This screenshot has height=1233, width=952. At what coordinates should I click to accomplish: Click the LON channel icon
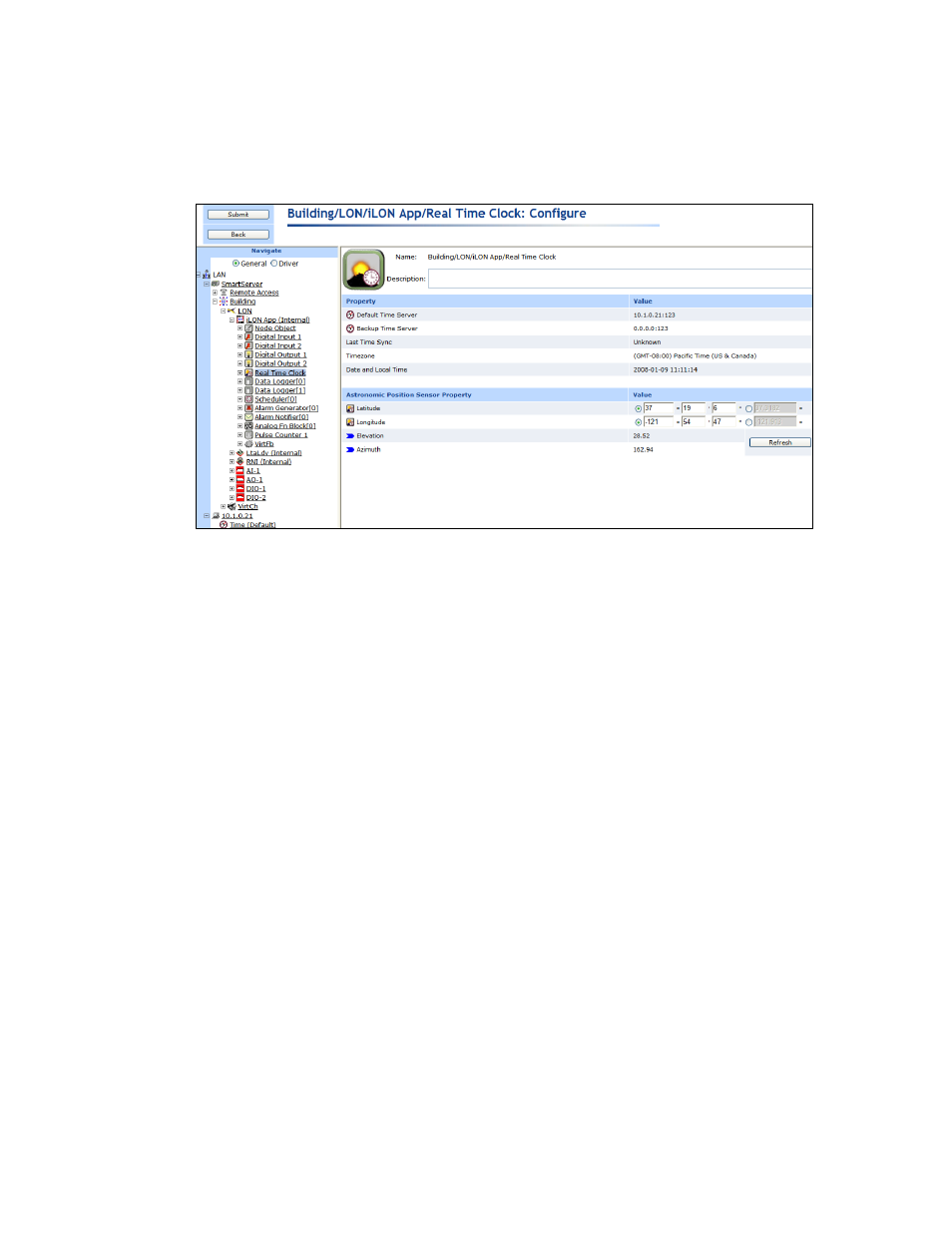232,310
